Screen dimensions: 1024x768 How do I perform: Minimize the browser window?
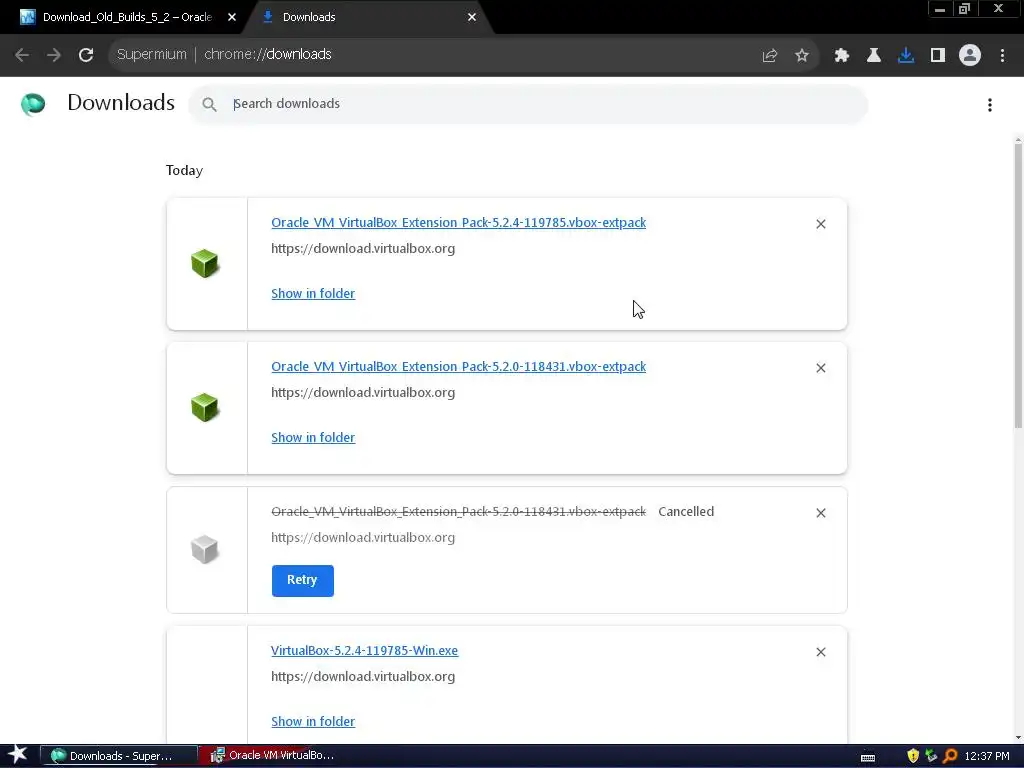tap(940, 9)
